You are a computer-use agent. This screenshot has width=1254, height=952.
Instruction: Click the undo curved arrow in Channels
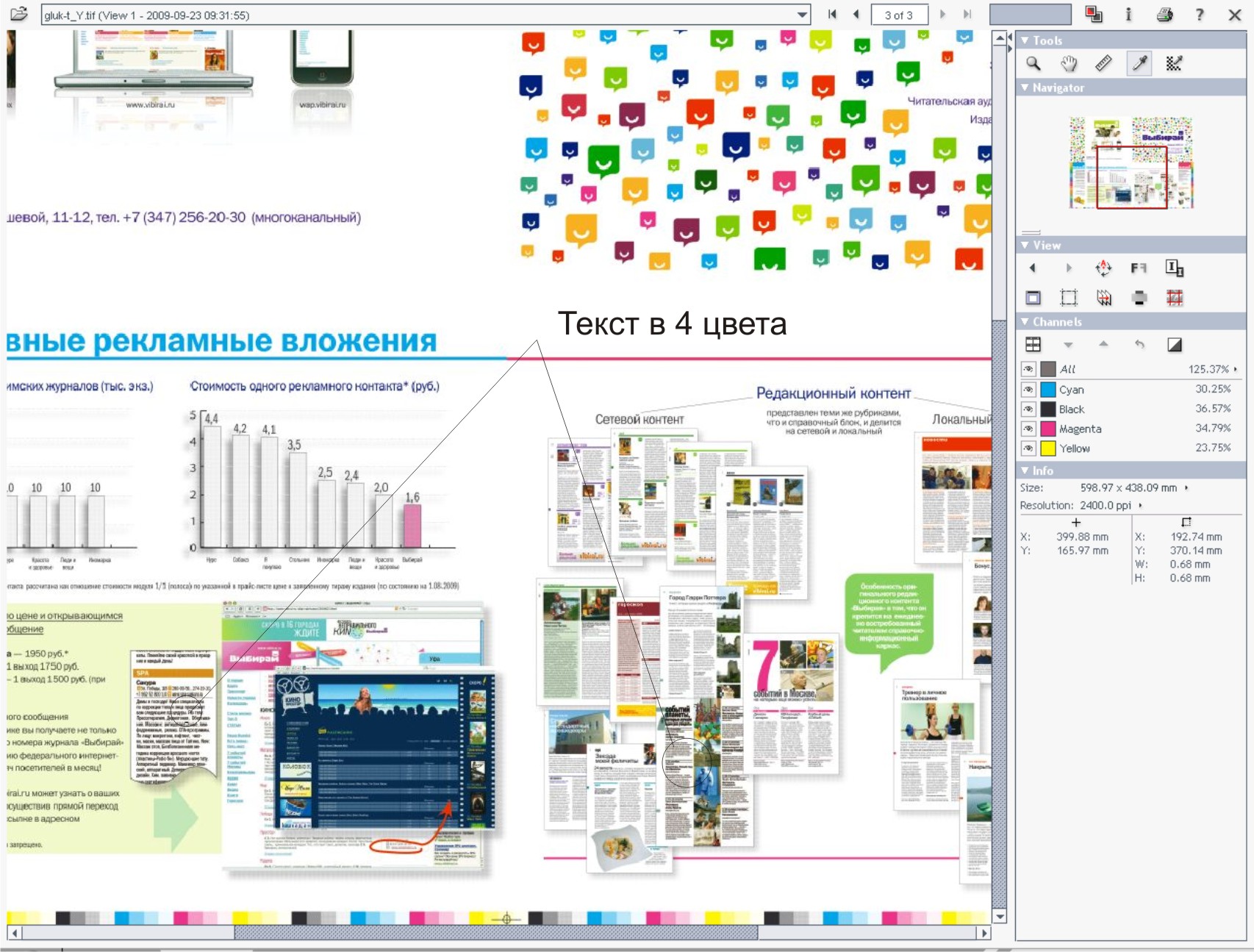tap(1139, 344)
